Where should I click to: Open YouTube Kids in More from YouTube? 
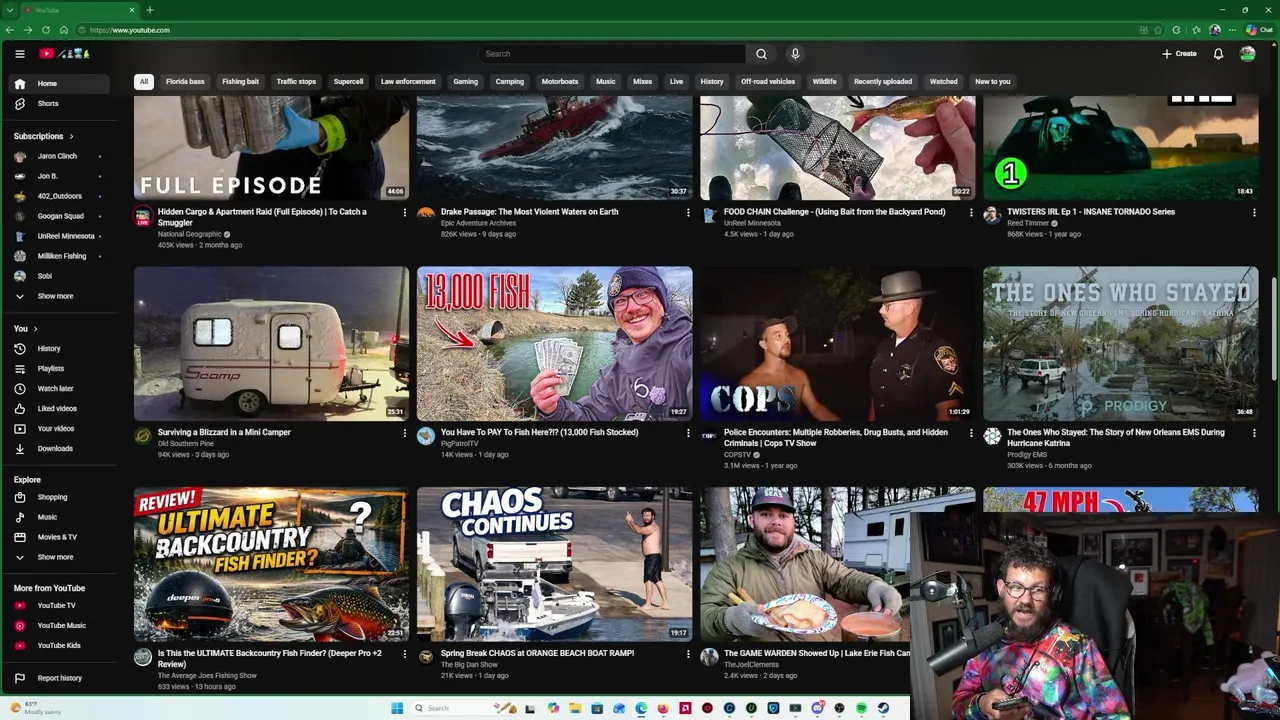coord(60,646)
